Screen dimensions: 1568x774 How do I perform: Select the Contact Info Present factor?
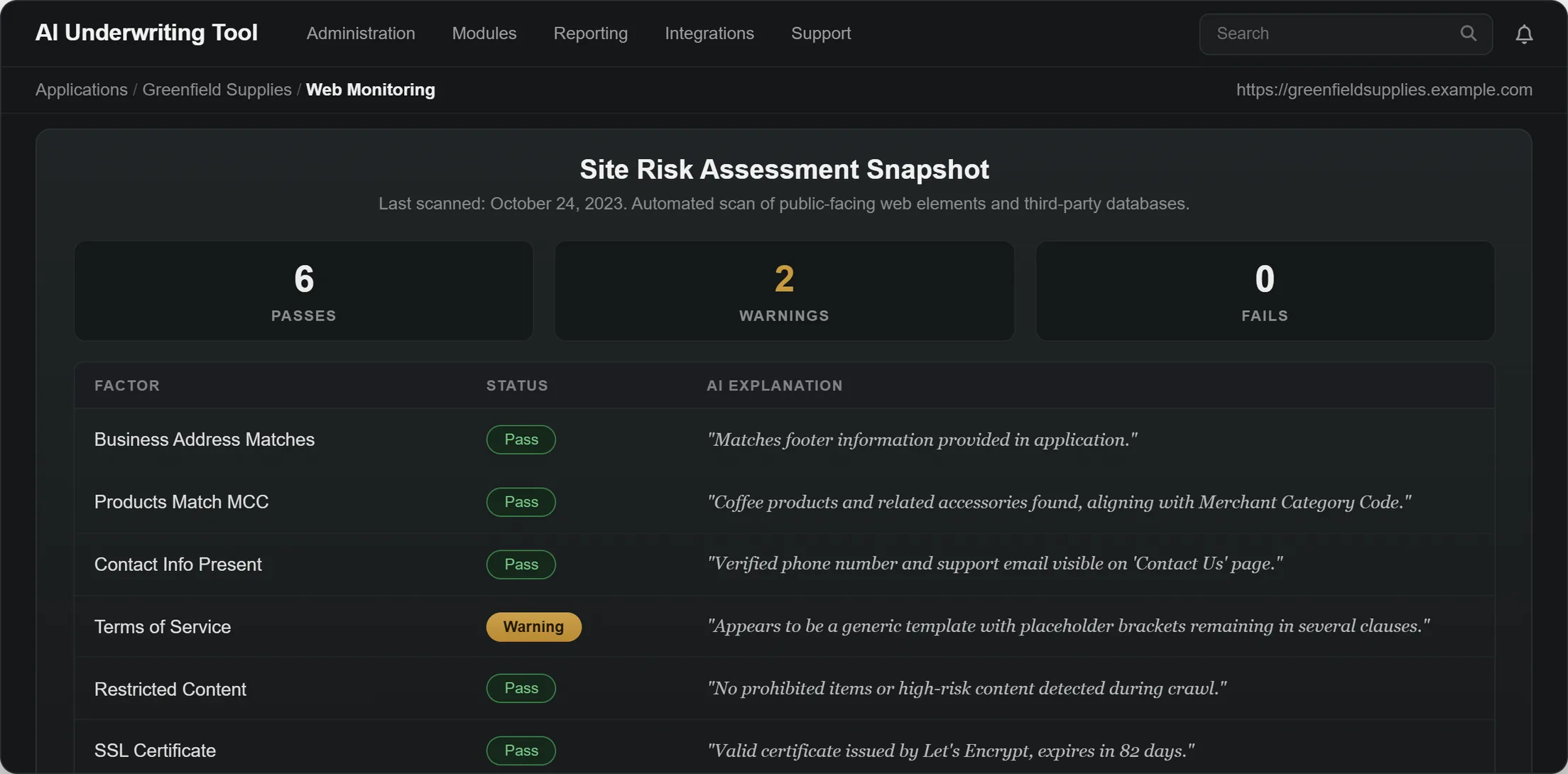point(178,565)
